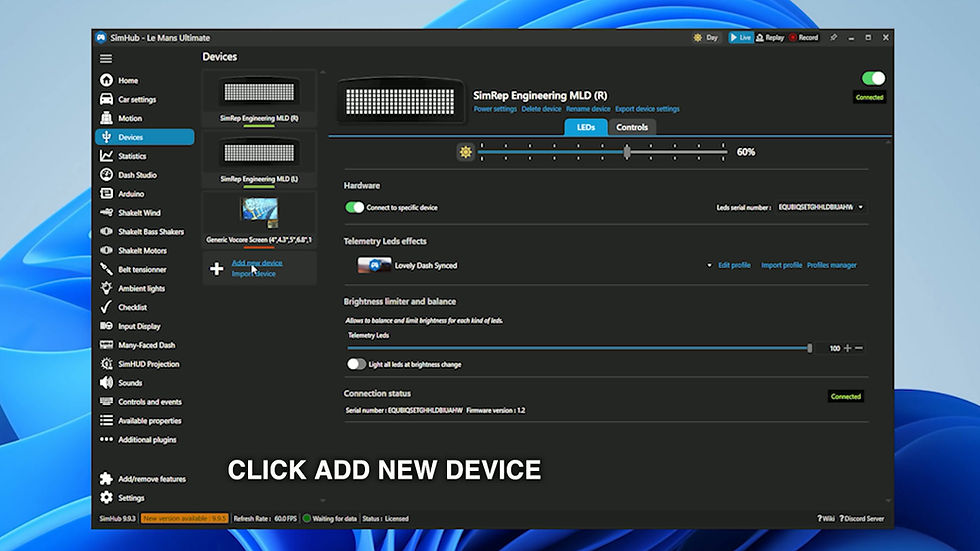Click the Export device settings link
Viewport: 980px width, 551px height.
pyautogui.click(x=647, y=109)
